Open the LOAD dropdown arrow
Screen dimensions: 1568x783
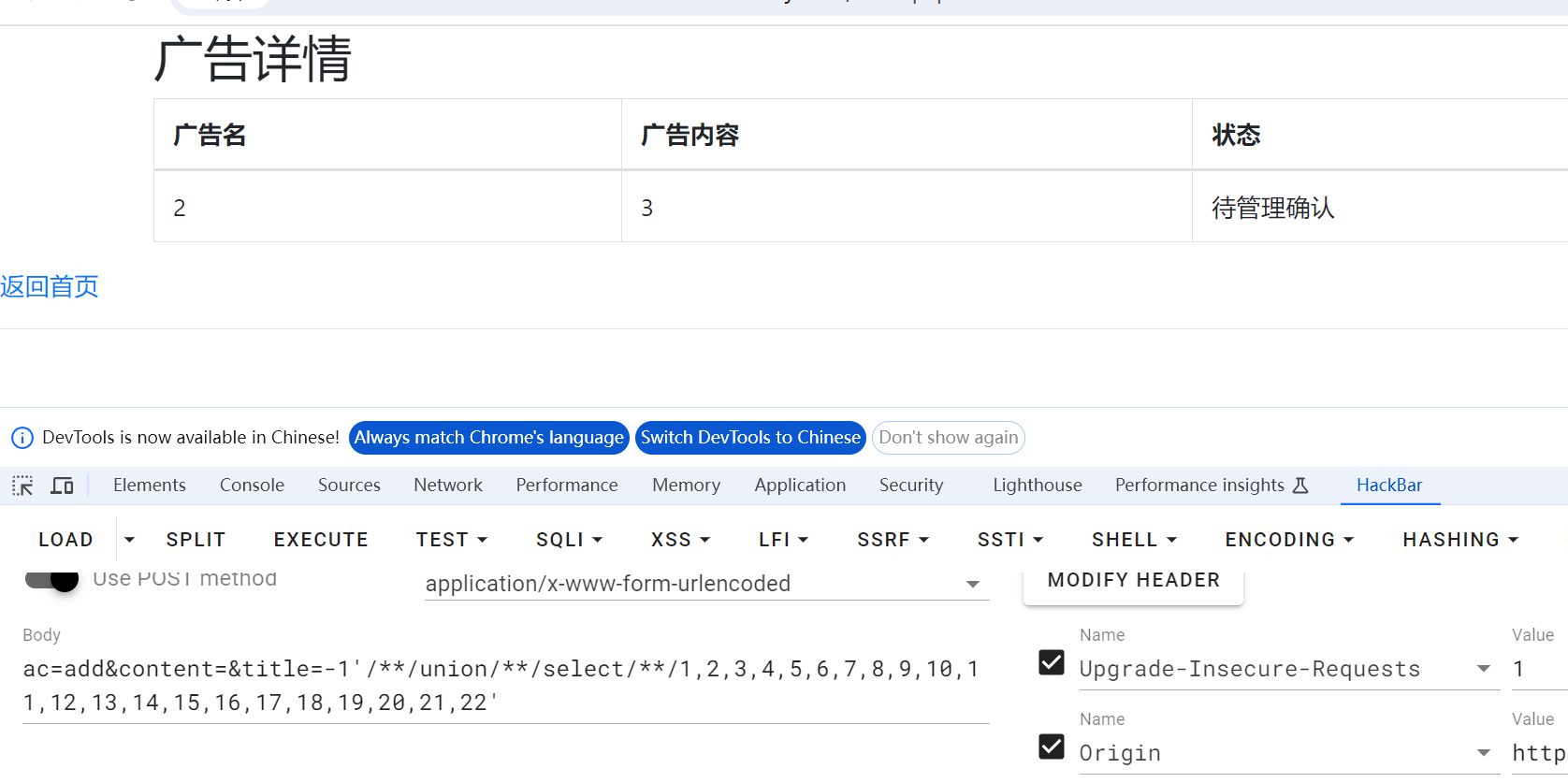pyautogui.click(x=129, y=540)
